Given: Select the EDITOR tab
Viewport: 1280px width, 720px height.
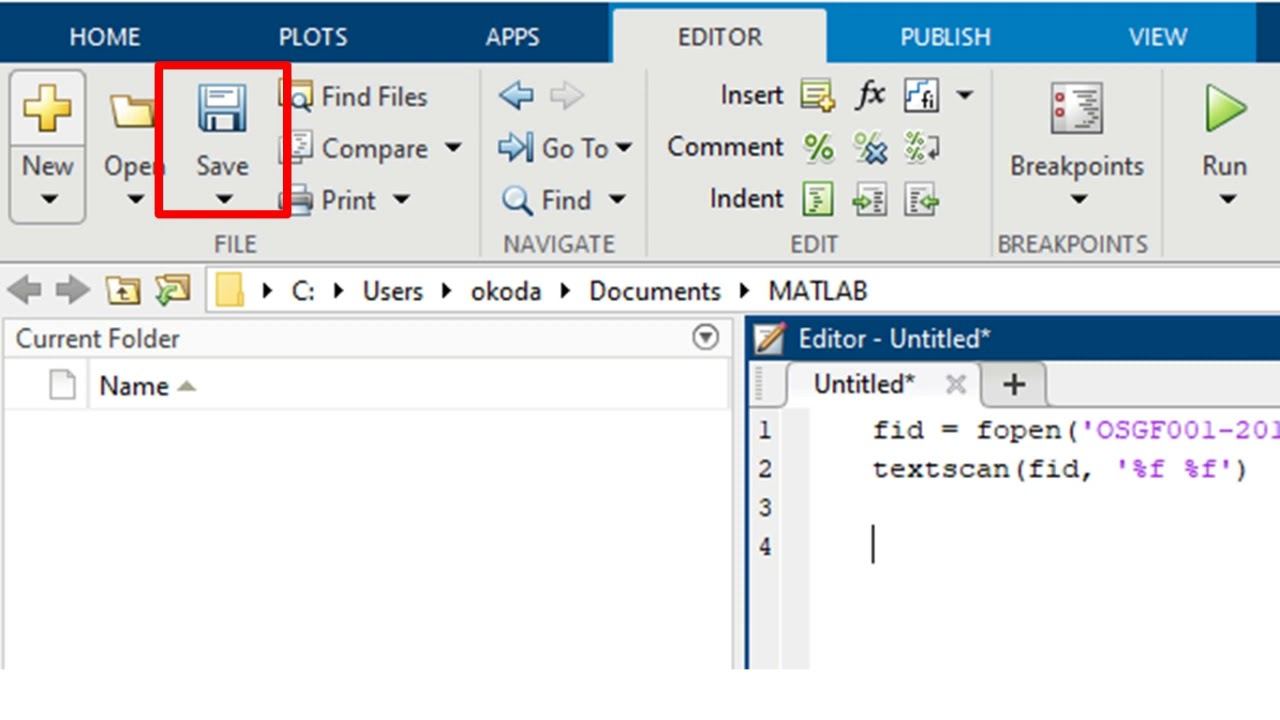Looking at the screenshot, I should (720, 37).
